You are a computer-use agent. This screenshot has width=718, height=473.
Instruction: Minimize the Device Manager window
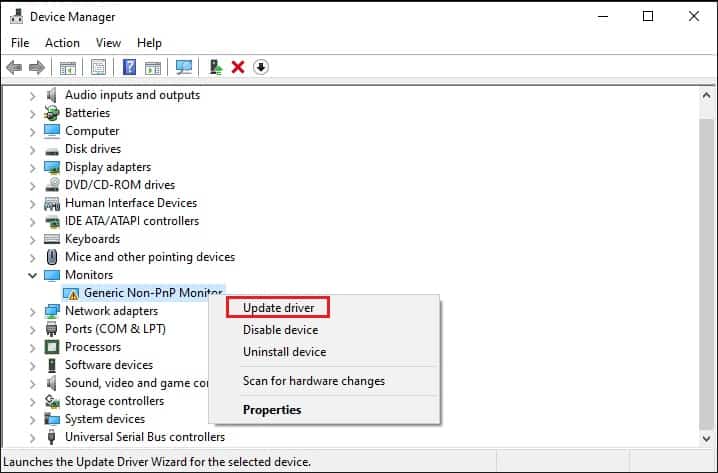(603, 17)
